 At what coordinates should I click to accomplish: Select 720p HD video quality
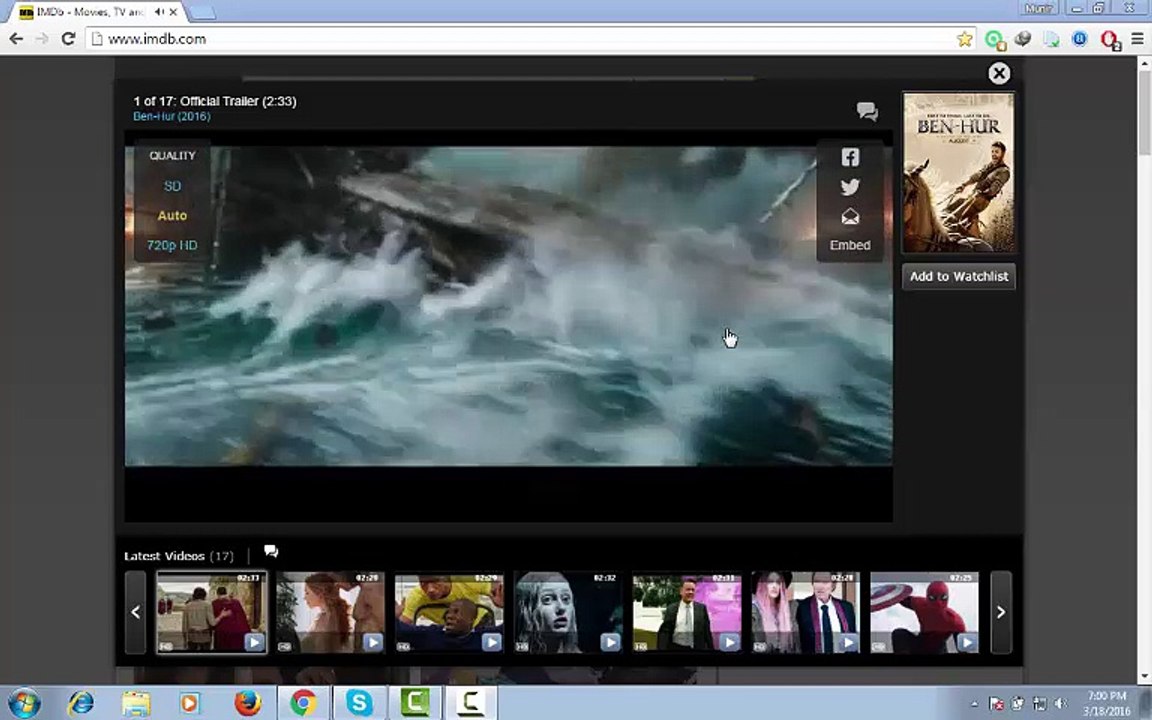click(x=172, y=245)
